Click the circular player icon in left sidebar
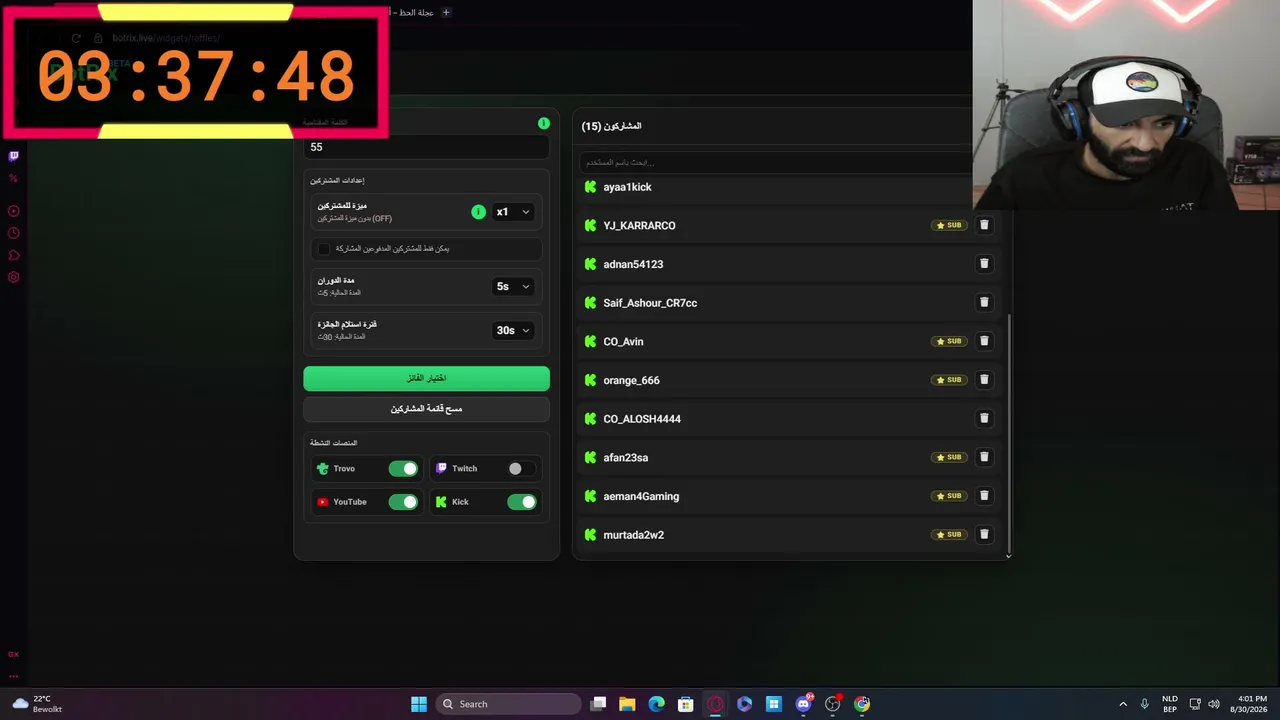1280x720 pixels. point(14,211)
